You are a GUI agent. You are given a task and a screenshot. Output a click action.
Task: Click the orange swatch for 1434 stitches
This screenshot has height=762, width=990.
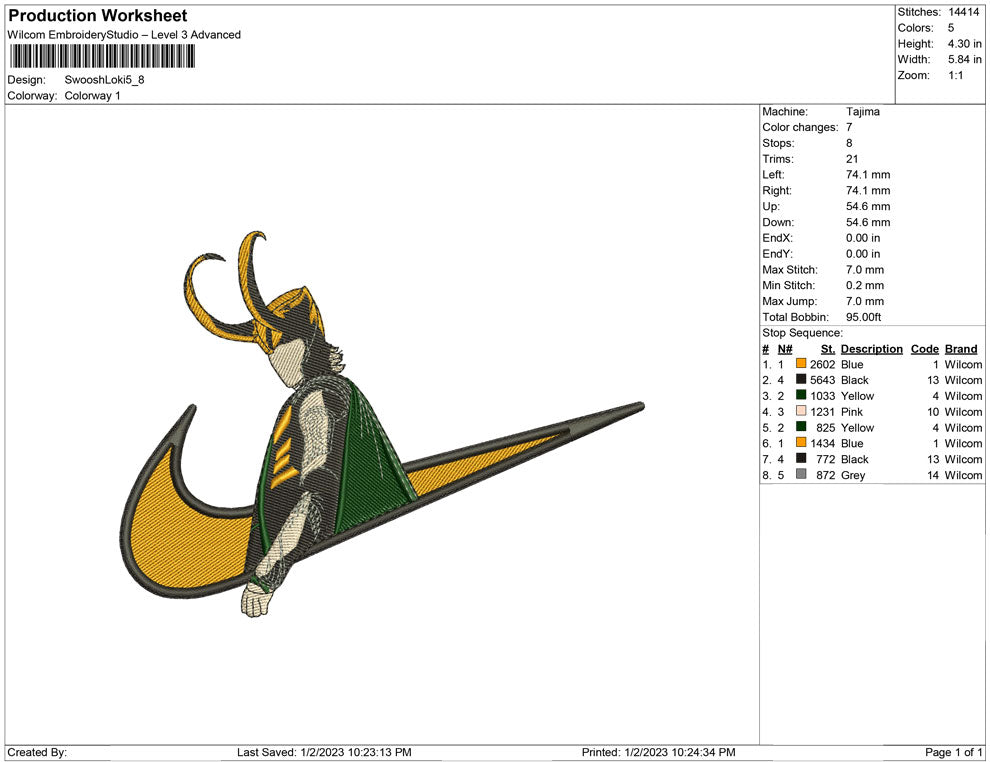801,443
